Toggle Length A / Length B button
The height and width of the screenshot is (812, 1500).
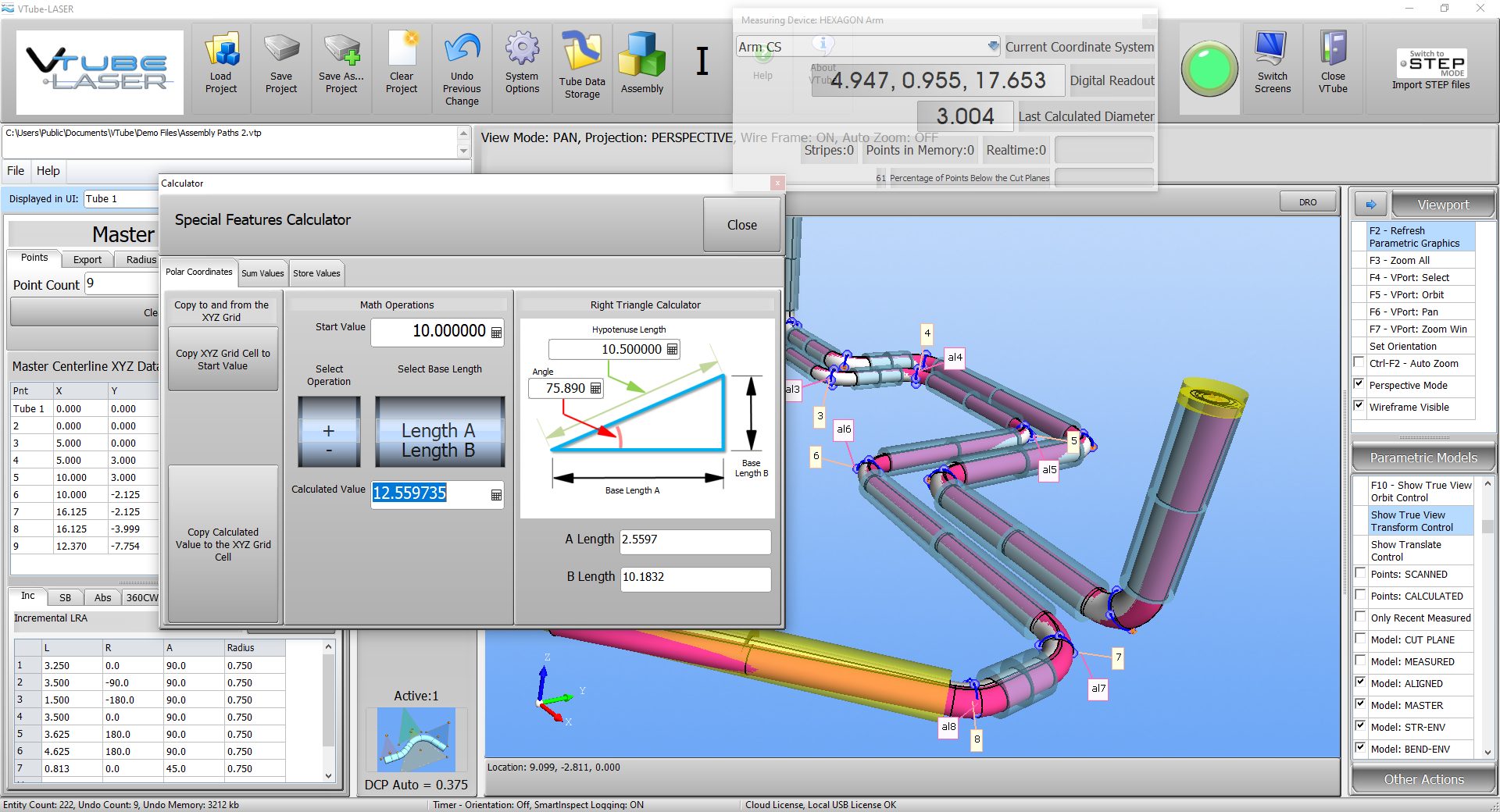[x=439, y=432]
